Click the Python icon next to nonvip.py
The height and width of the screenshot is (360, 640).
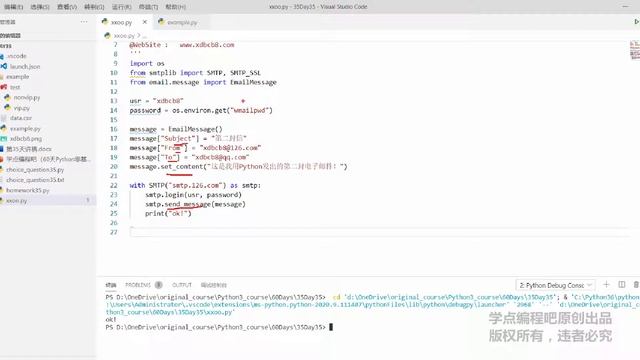(x=7, y=97)
